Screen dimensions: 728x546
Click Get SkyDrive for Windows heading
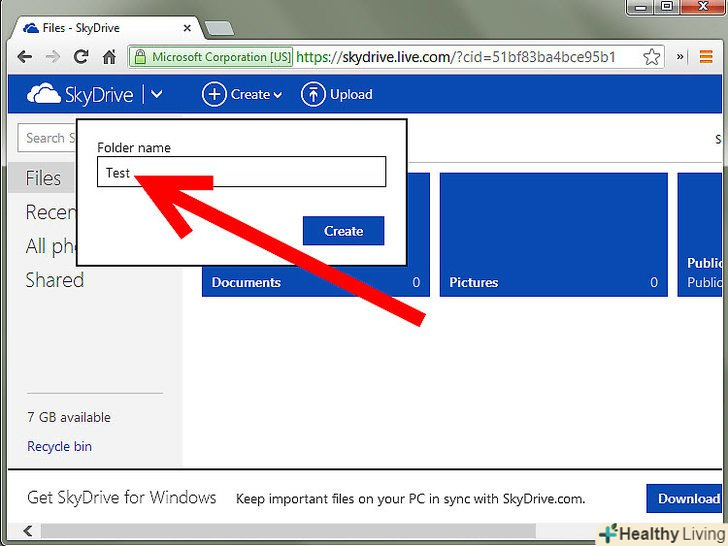(122, 498)
